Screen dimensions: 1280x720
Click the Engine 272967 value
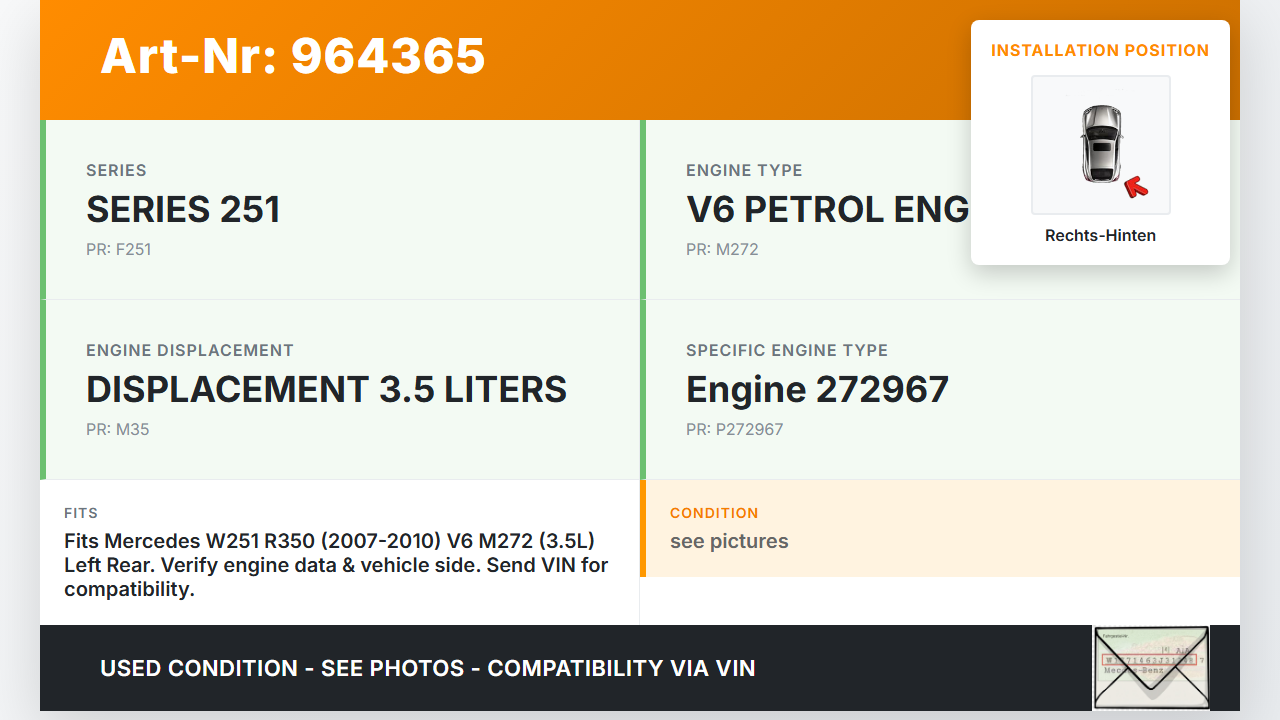(817, 389)
